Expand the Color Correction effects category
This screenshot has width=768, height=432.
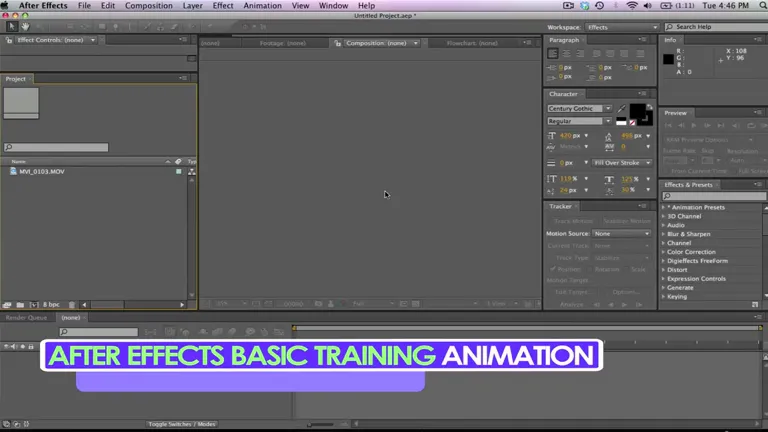(664, 252)
